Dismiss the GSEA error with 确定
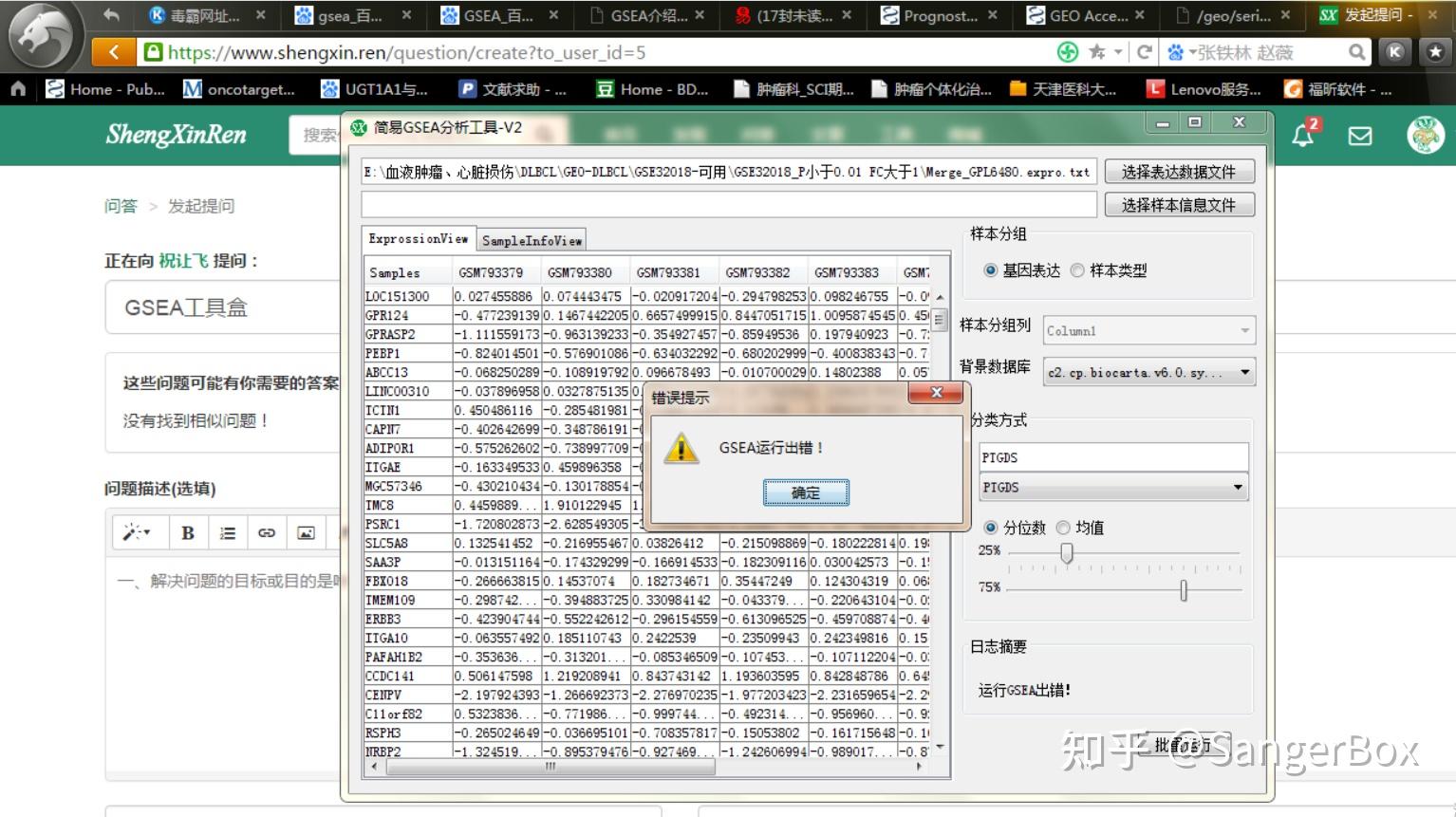1456x817 pixels. point(806,493)
